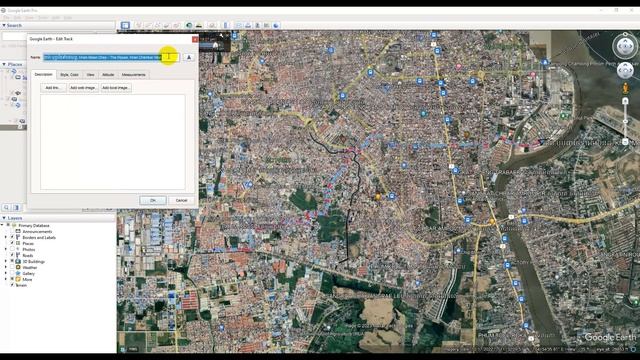
Task: Zoom out with the minus button on the map
Action: click(625, 142)
